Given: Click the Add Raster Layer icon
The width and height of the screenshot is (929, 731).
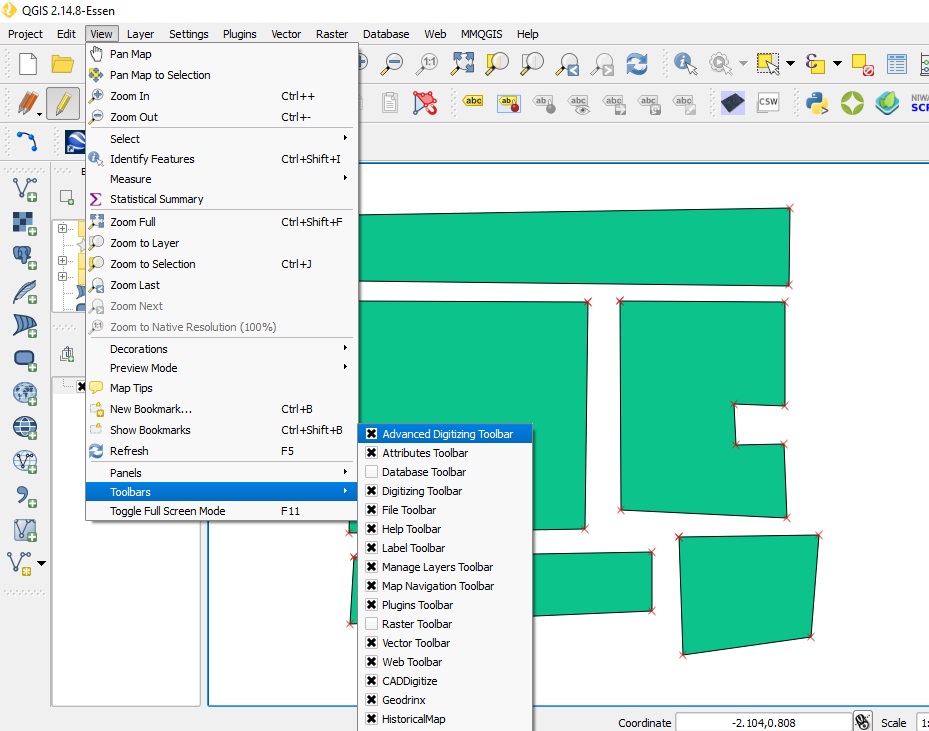Looking at the screenshot, I should tap(25, 223).
